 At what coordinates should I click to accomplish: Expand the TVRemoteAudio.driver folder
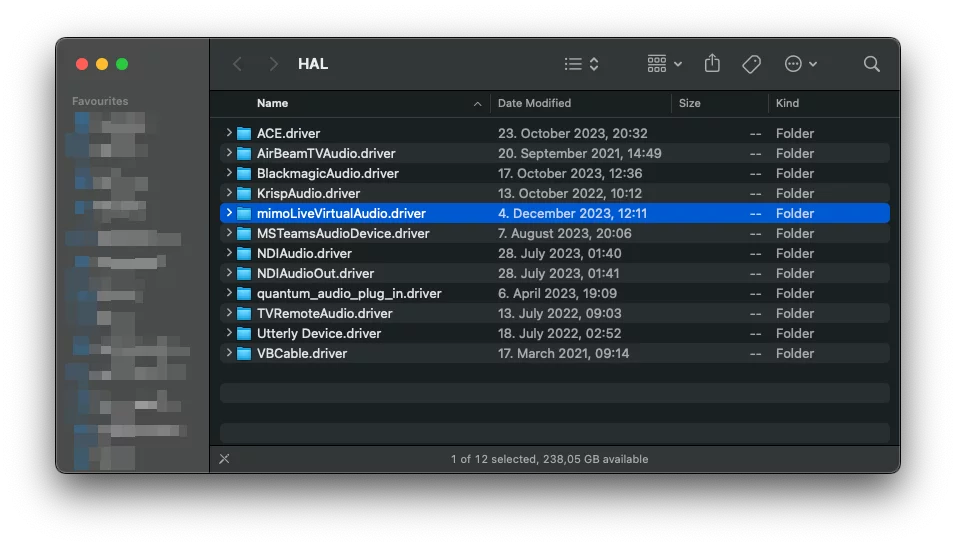pyautogui.click(x=229, y=313)
